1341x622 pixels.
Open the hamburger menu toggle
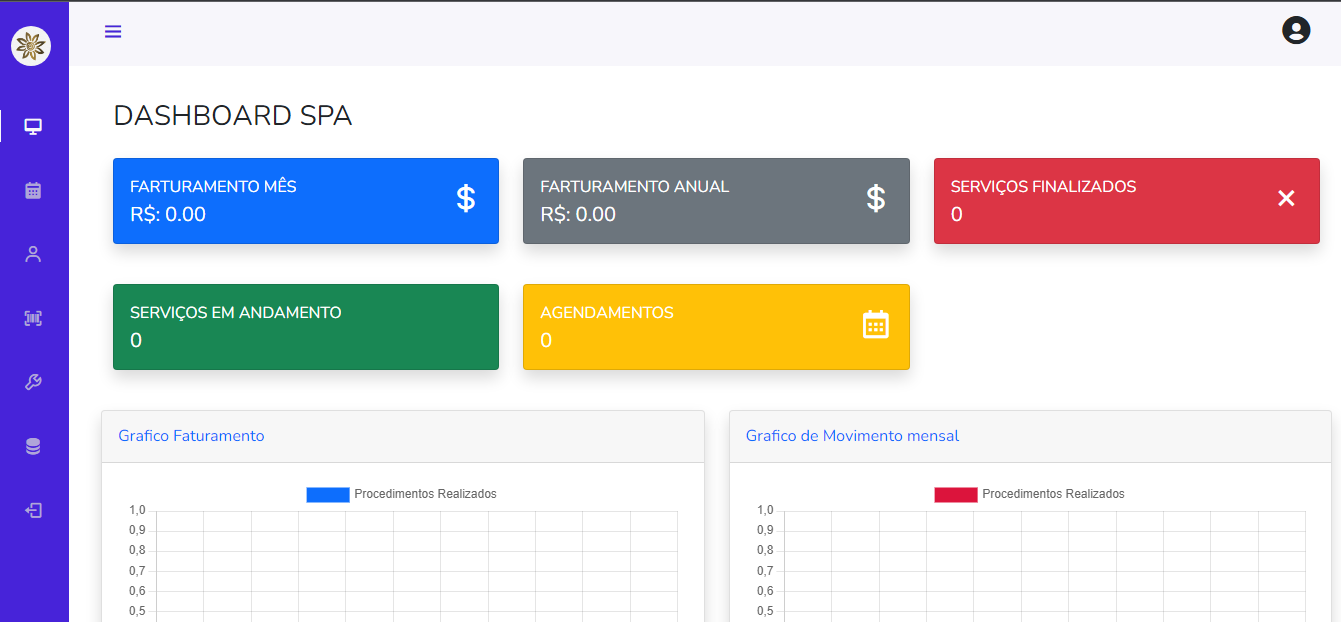click(x=113, y=31)
